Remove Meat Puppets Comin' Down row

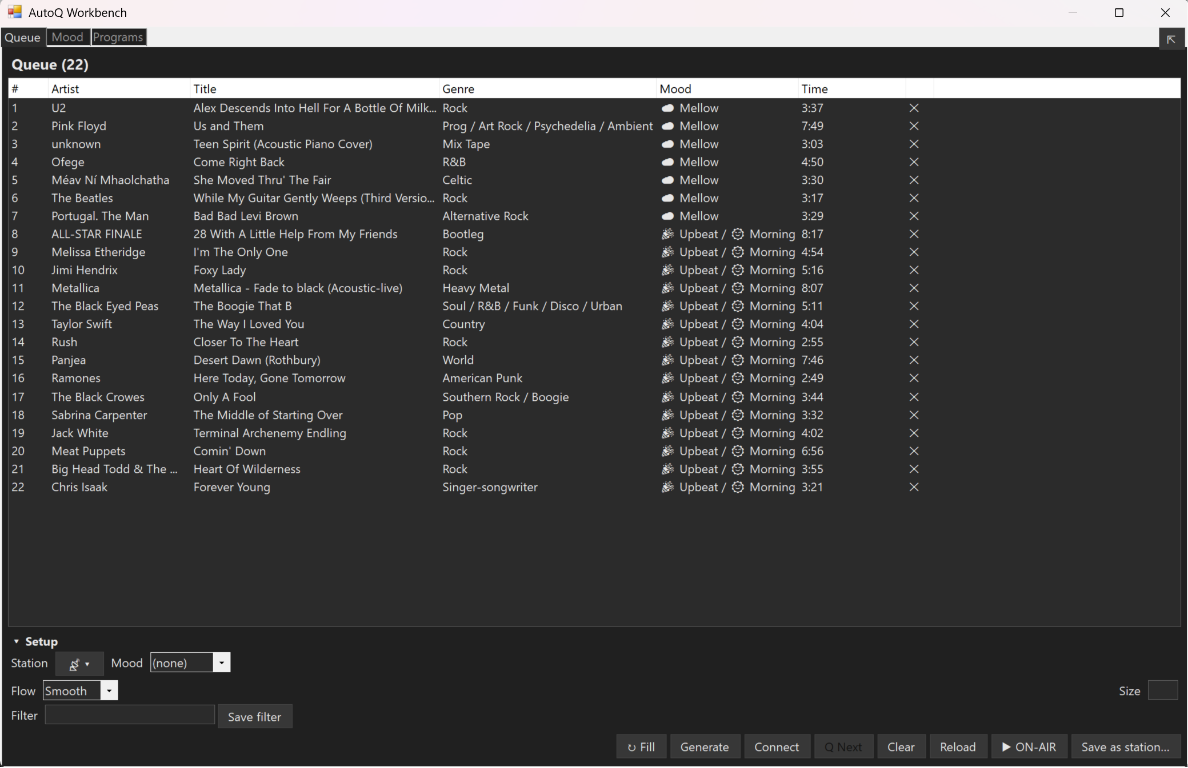914,451
